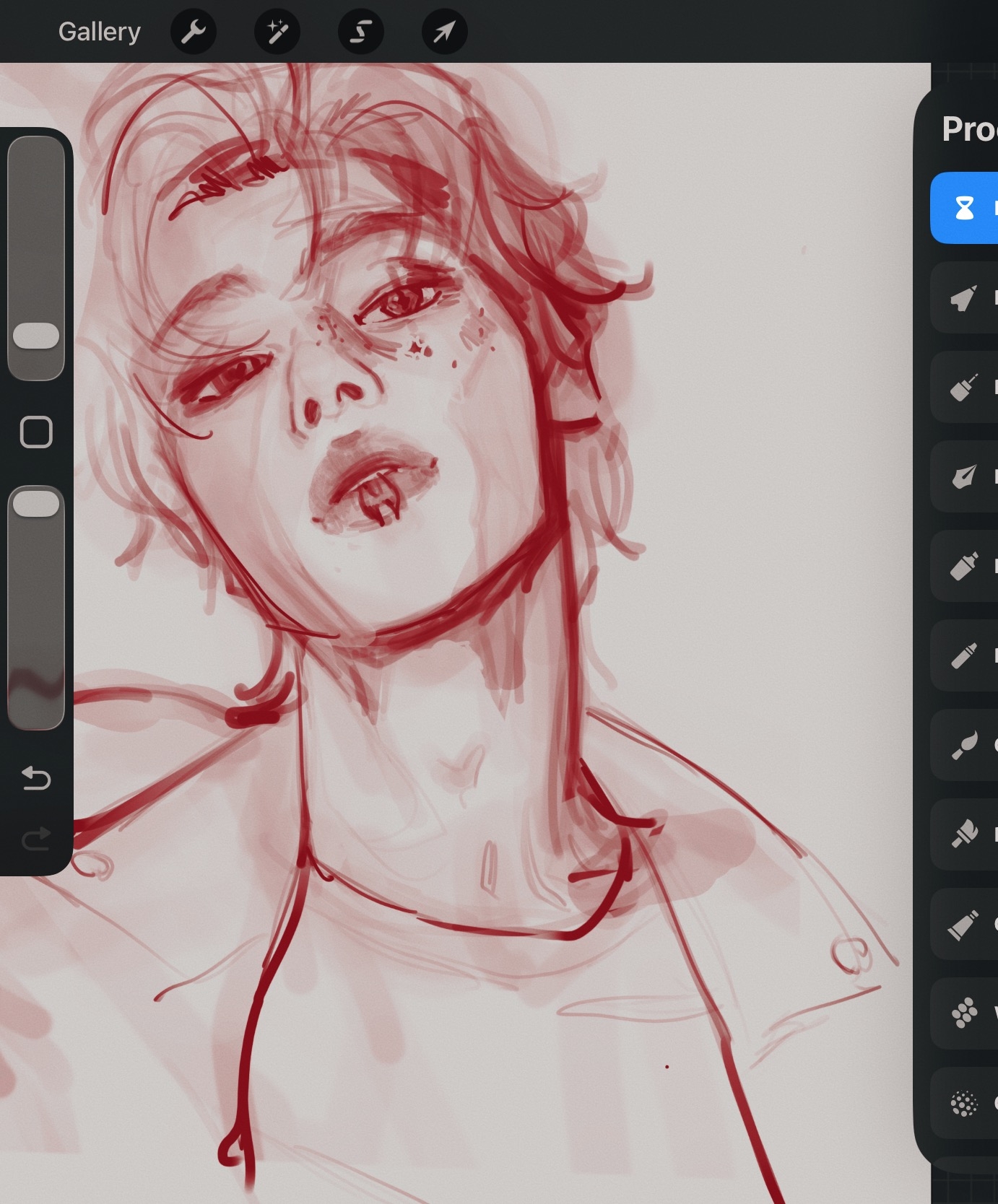Select the oval dots cluster brush category
The height and width of the screenshot is (1204, 998).
965,1013
